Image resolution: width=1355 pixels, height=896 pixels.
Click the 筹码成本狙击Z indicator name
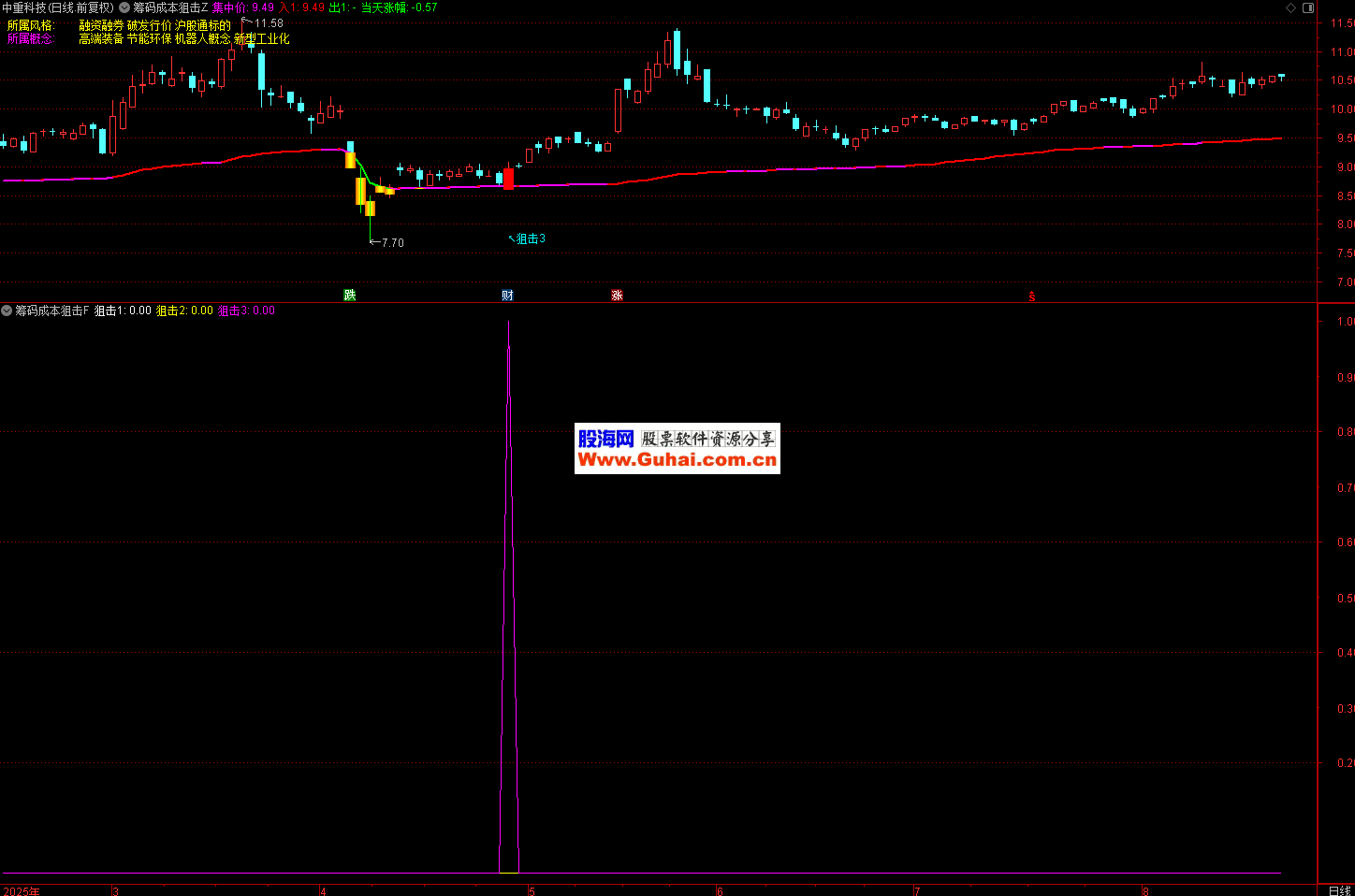coord(170,7)
